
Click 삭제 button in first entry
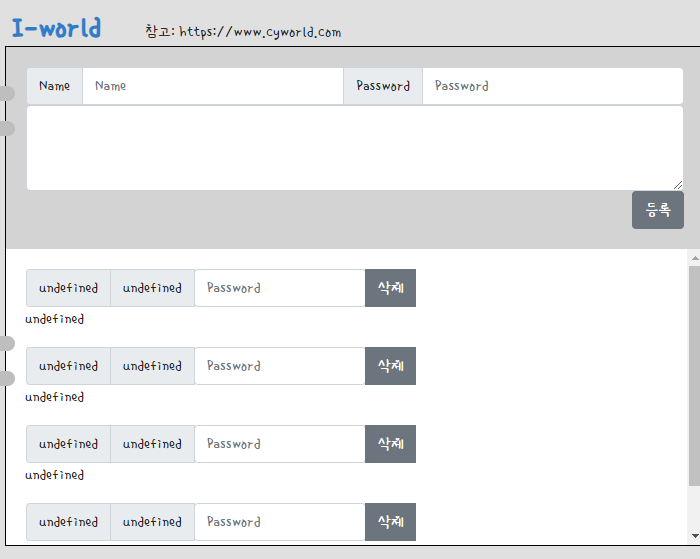[390, 288]
